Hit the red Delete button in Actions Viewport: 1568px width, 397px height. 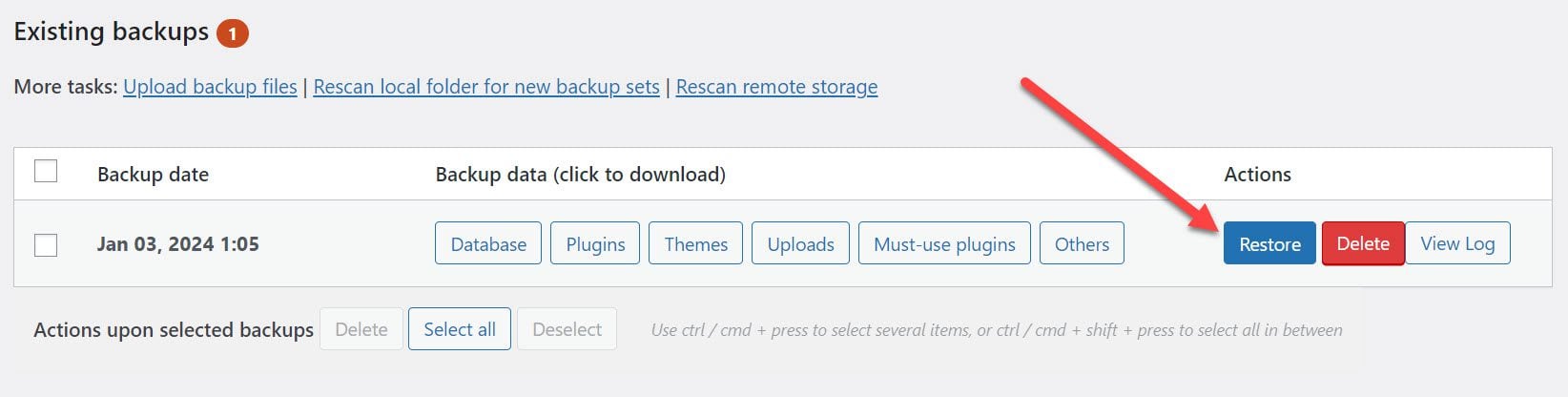click(x=1362, y=243)
